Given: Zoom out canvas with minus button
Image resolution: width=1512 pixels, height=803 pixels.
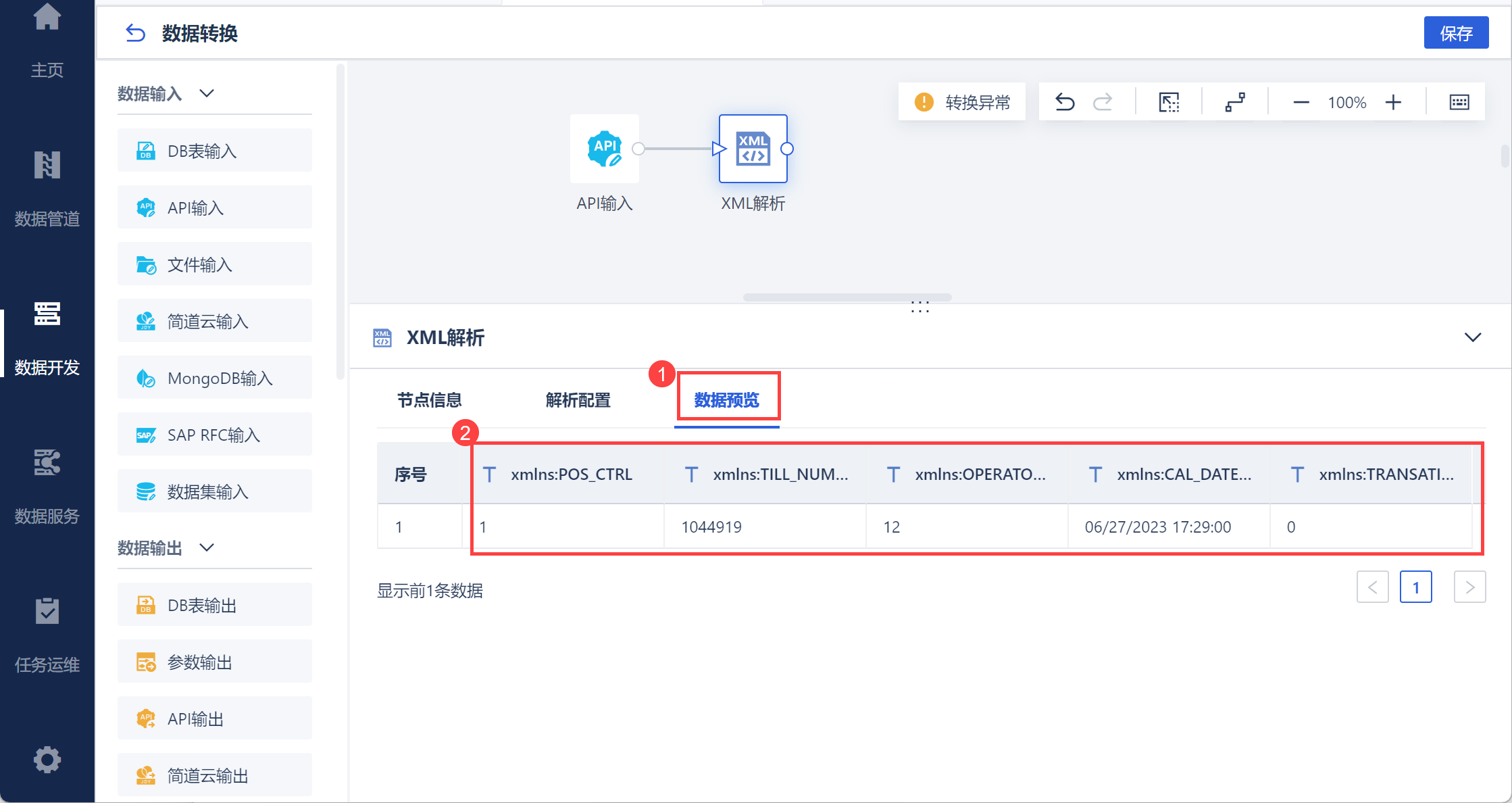Looking at the screenshot, I should coord(1301,102).
